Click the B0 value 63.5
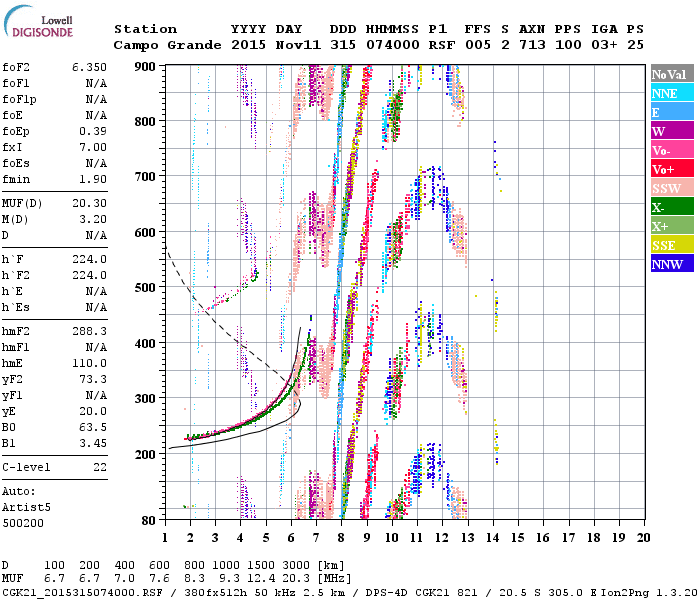 [93, 428]
